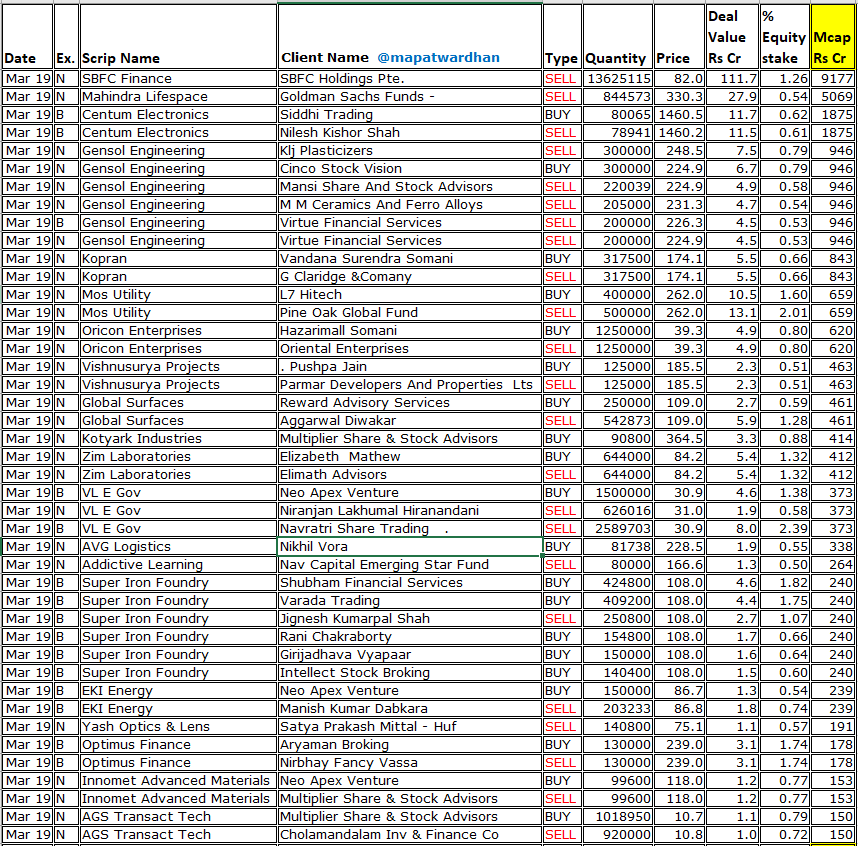This screenshot has width=858, height=846.
Task: Click the 'Jignesh Kumarpal Shah' cell
Action: click(x=410, y=619)
